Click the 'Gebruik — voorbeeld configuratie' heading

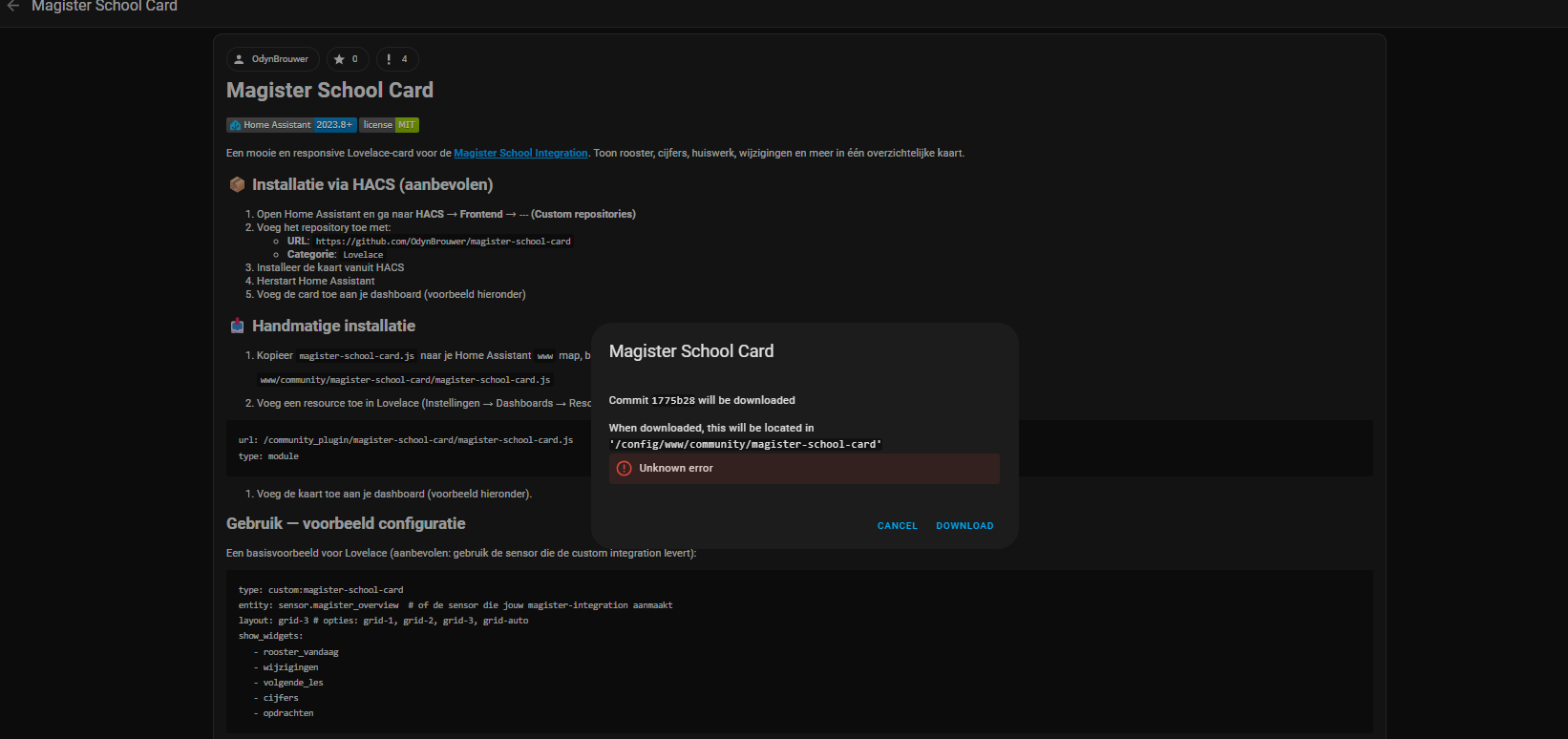click(x=346, y=523)
